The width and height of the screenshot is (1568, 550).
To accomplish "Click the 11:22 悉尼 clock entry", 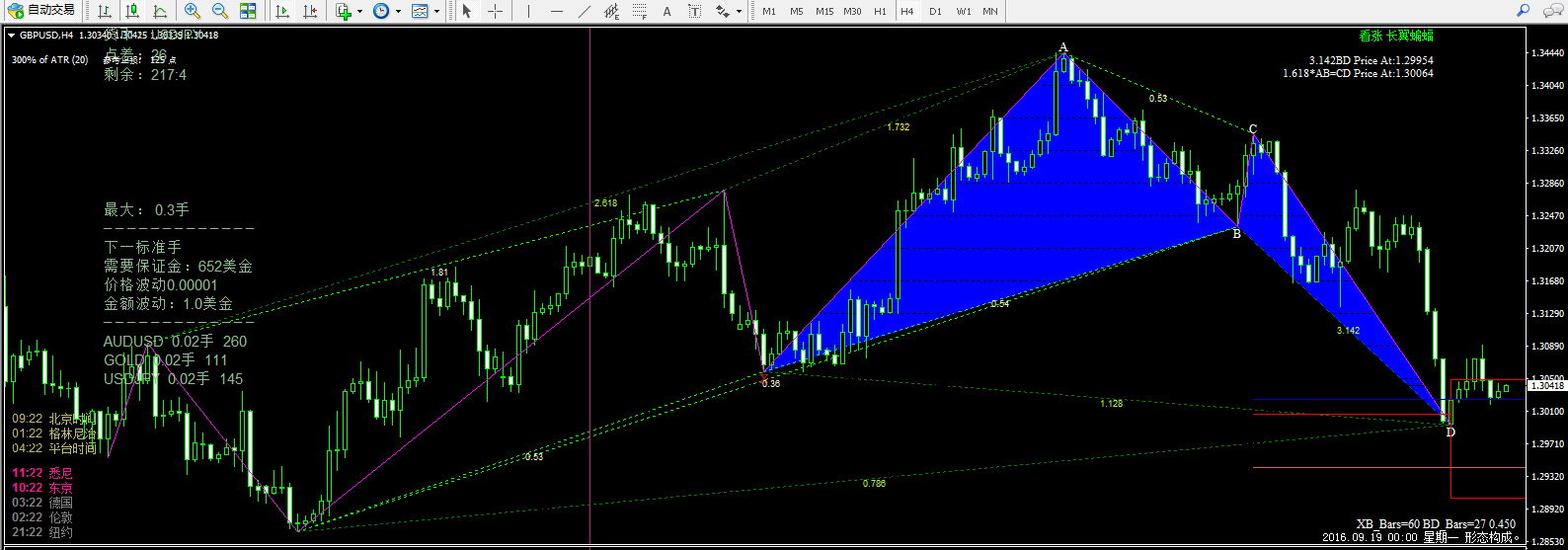I will click(x=42, y=473).
